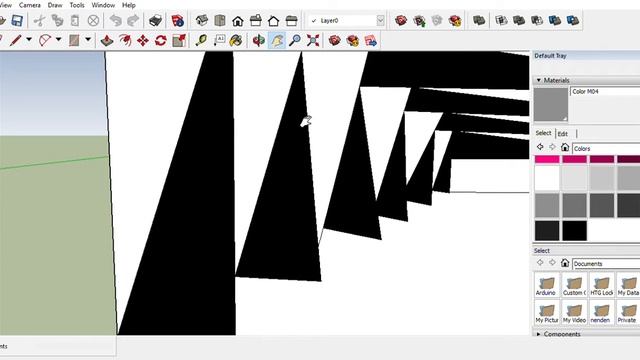Click the Print icon
Viewport: 640px width, 360px height.
[x=156, y=20]
